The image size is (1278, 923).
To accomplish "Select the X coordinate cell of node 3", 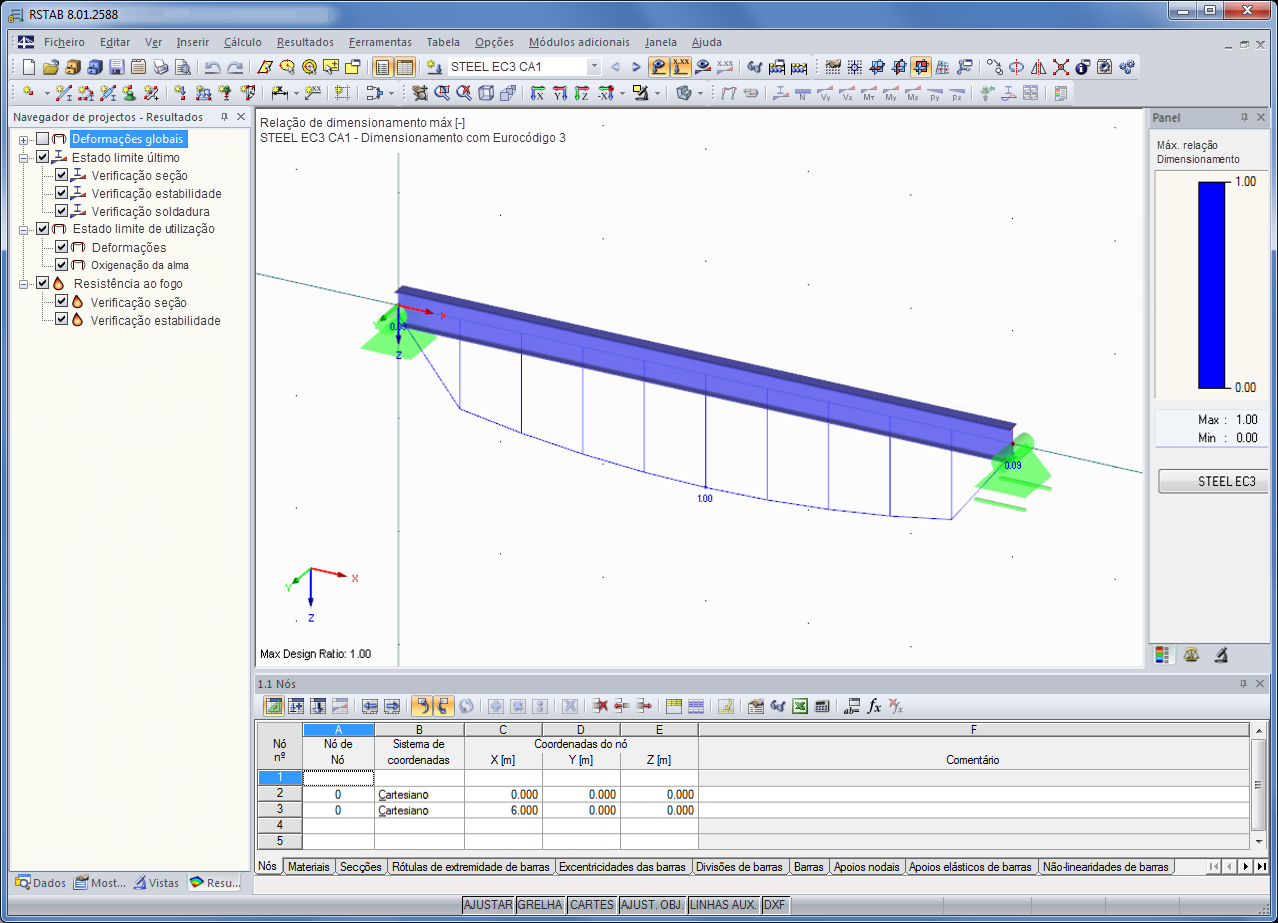I will click(504, 810).
